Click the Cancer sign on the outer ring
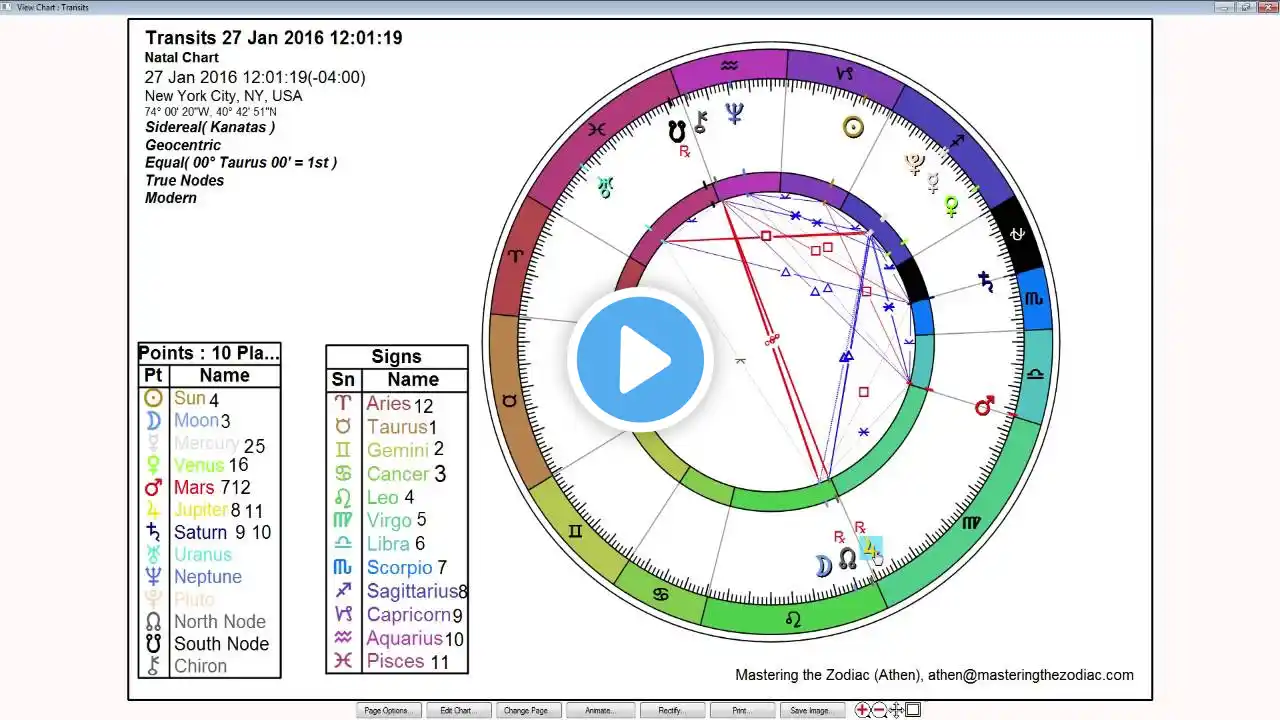Screen dimensions: 1280x720 pos(660,595)
